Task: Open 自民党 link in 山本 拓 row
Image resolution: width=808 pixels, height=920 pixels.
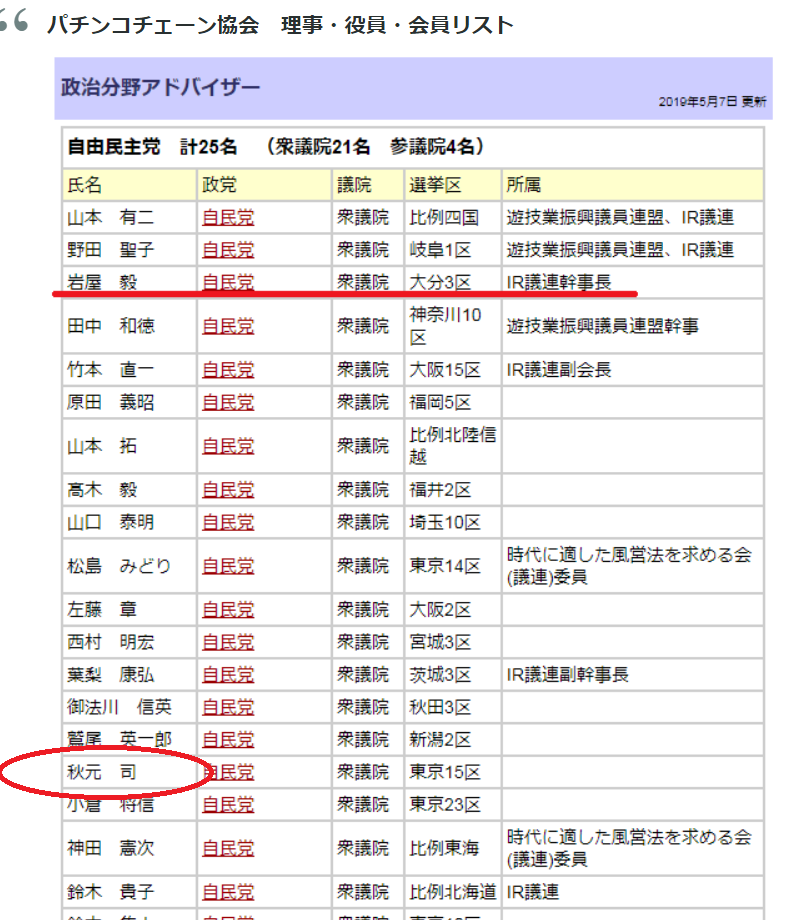Action: click(x=228, y=446)
